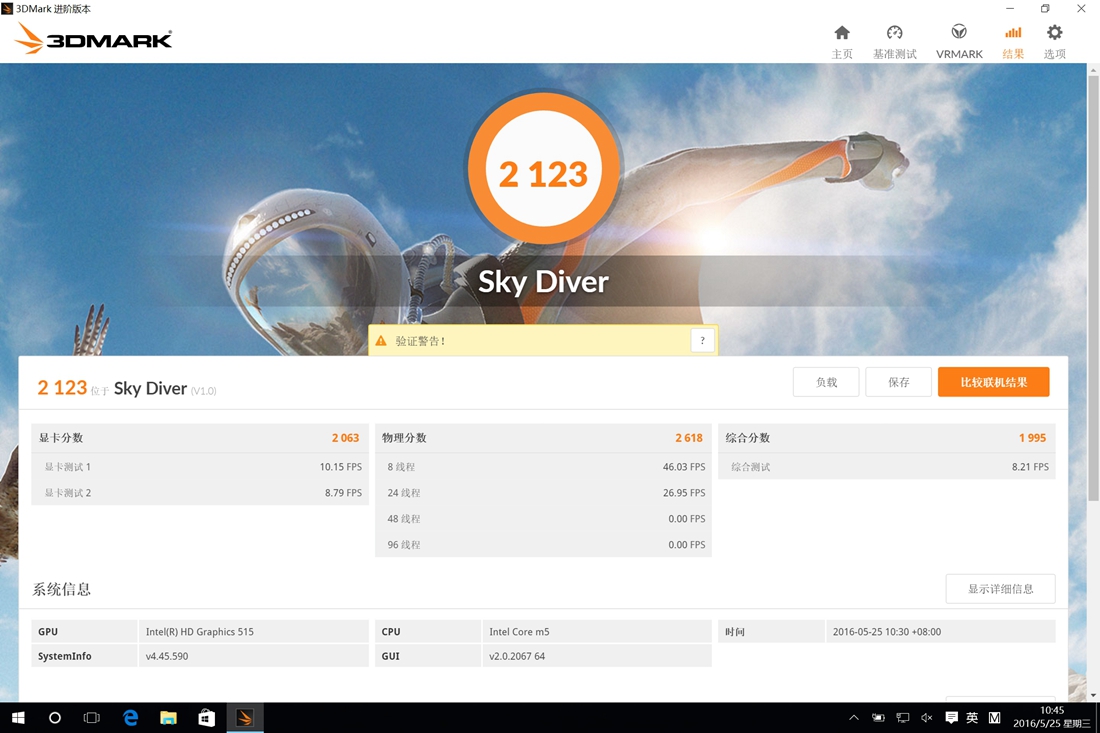Open File Explorer from taskbar

pos(168,718)
